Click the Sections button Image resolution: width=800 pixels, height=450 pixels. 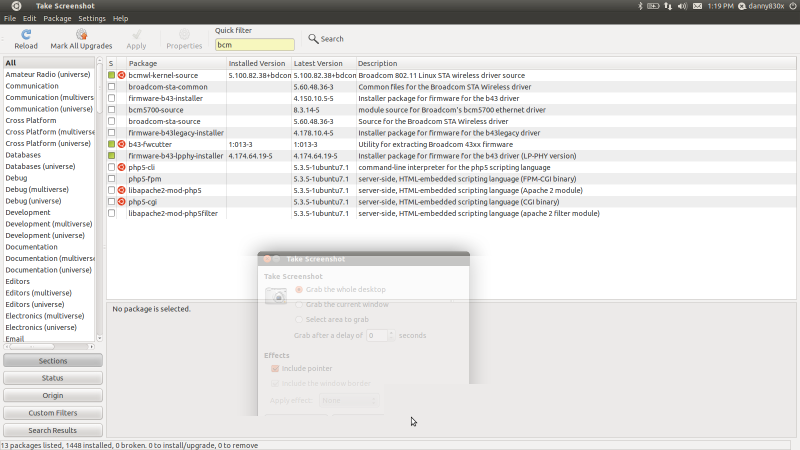(53, 361)
